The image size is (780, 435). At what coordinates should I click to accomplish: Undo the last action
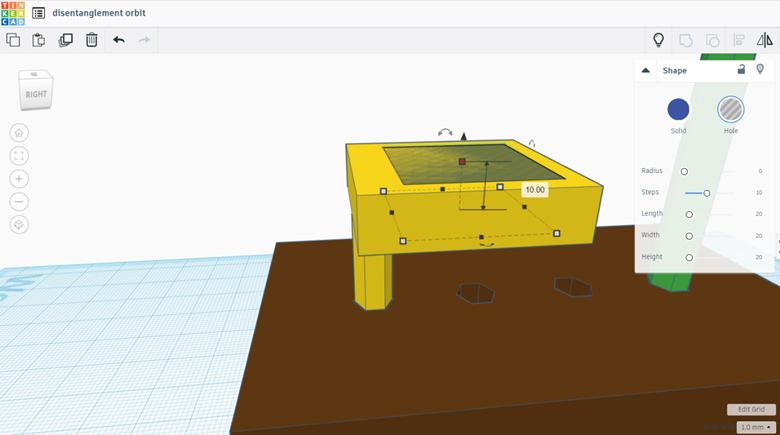[x=118, y=40]
